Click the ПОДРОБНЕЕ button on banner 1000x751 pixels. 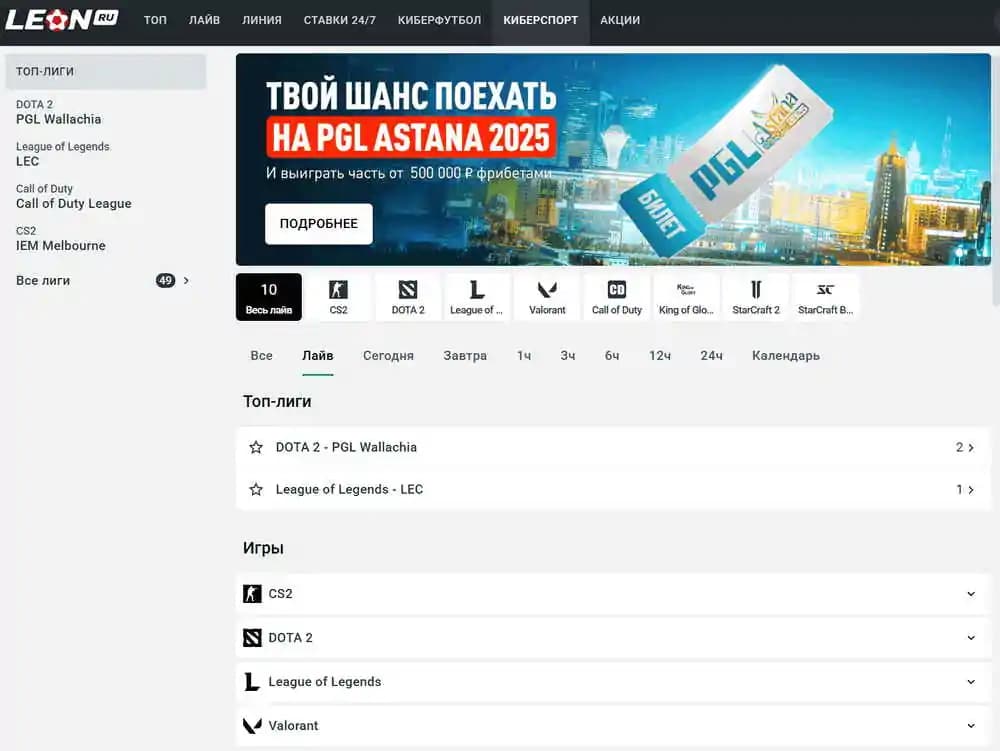(319, 224)
